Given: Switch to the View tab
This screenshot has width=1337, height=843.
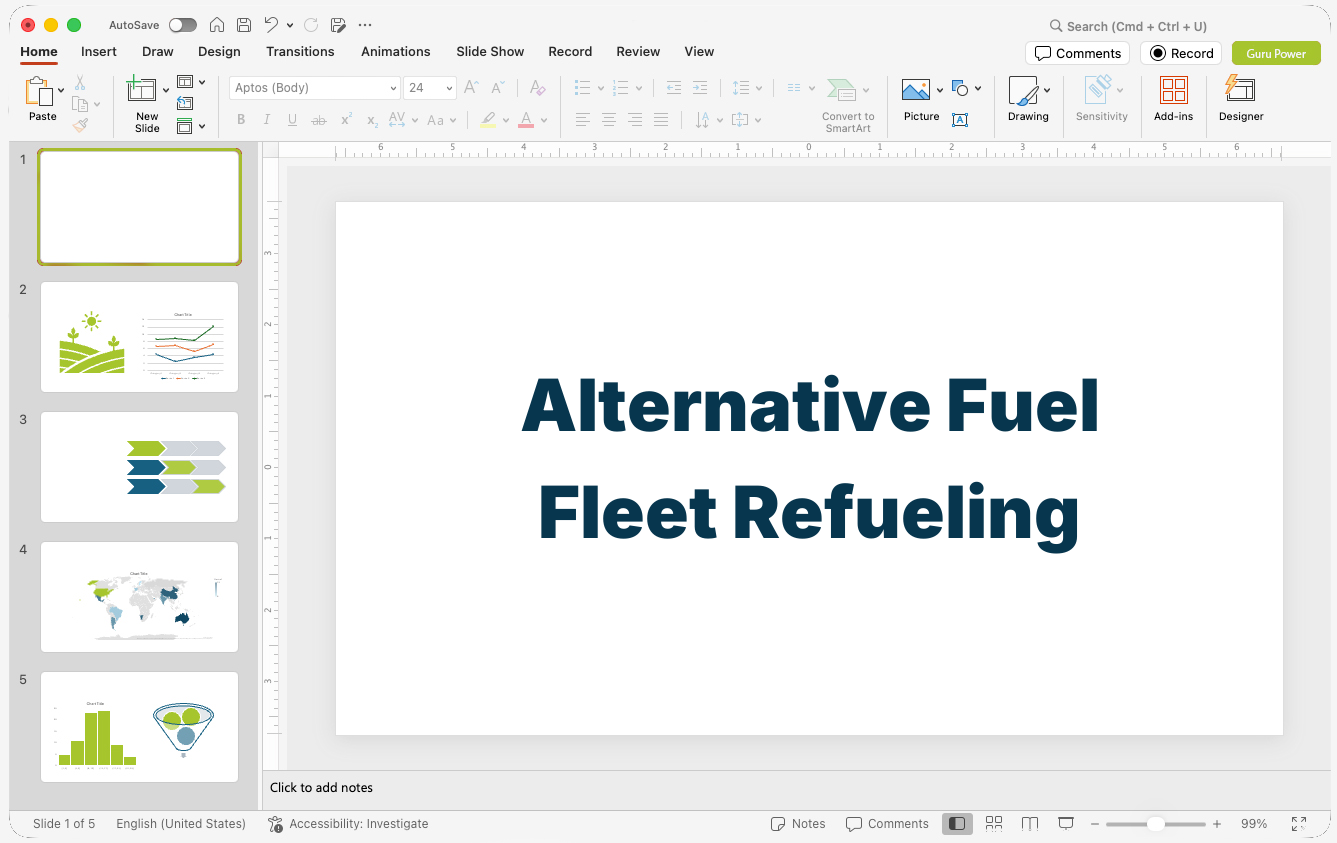Looking at the screenshot, I should pos(699,51).
